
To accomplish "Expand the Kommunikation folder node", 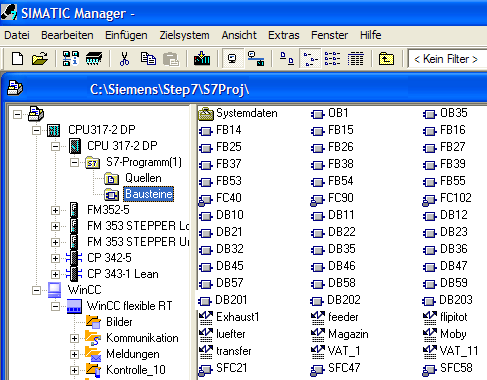I will pos(74,338).
